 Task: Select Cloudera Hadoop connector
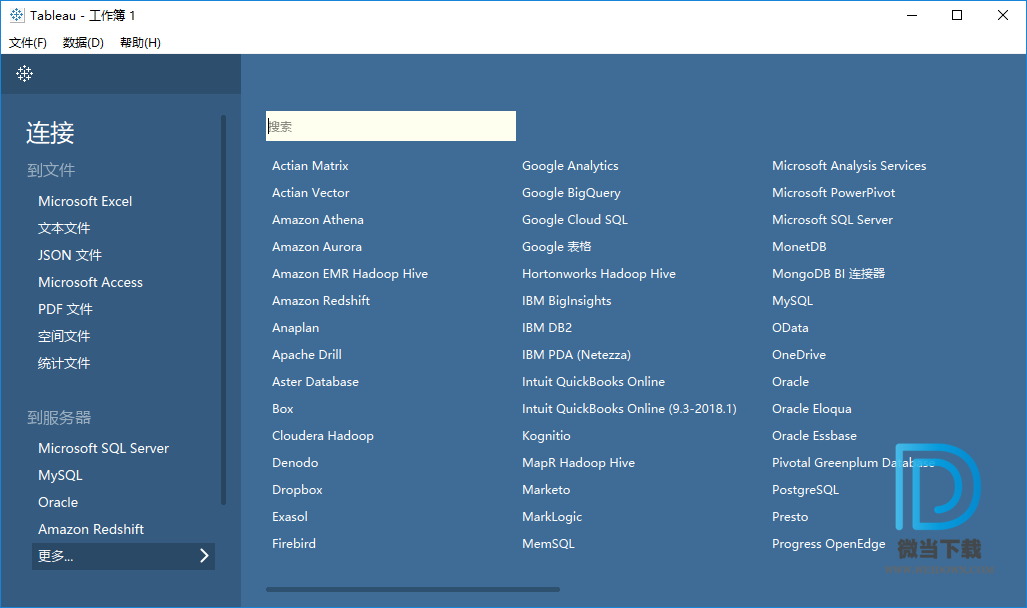pos(323,435)
